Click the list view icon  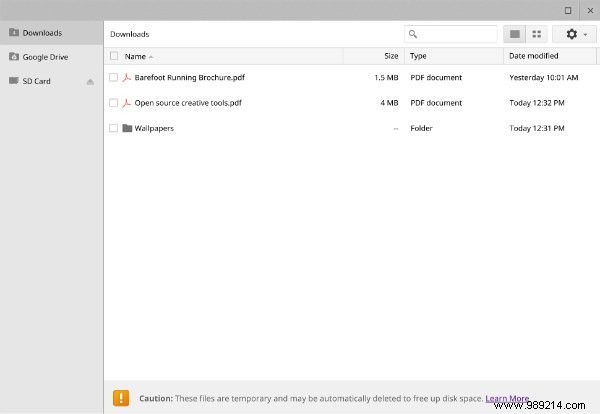(515, 34)
